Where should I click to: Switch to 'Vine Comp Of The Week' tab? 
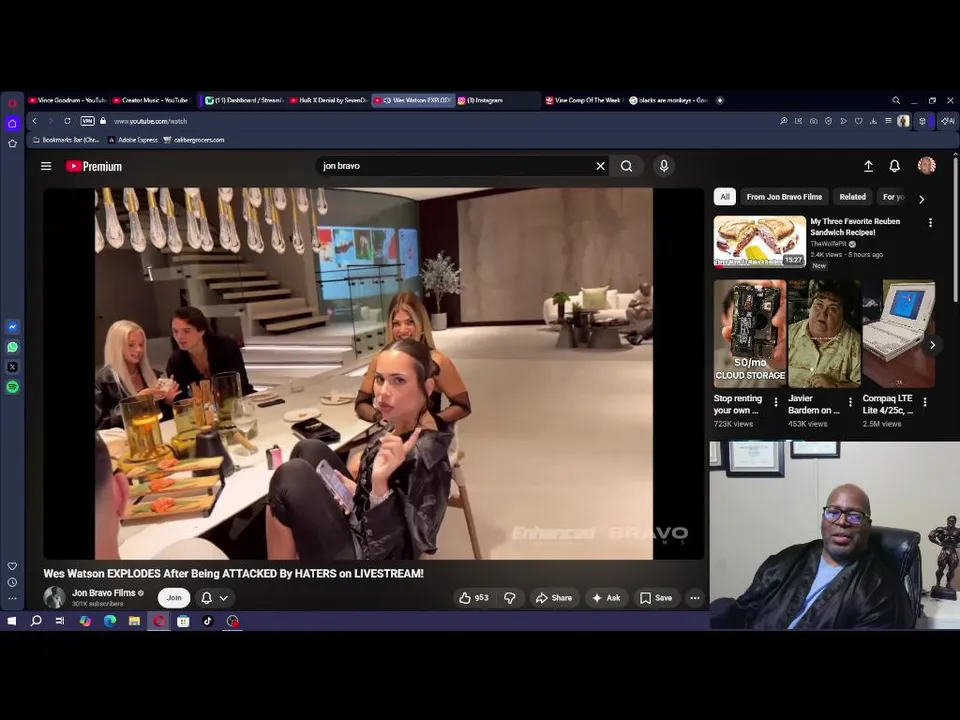(x=583, y=100)
